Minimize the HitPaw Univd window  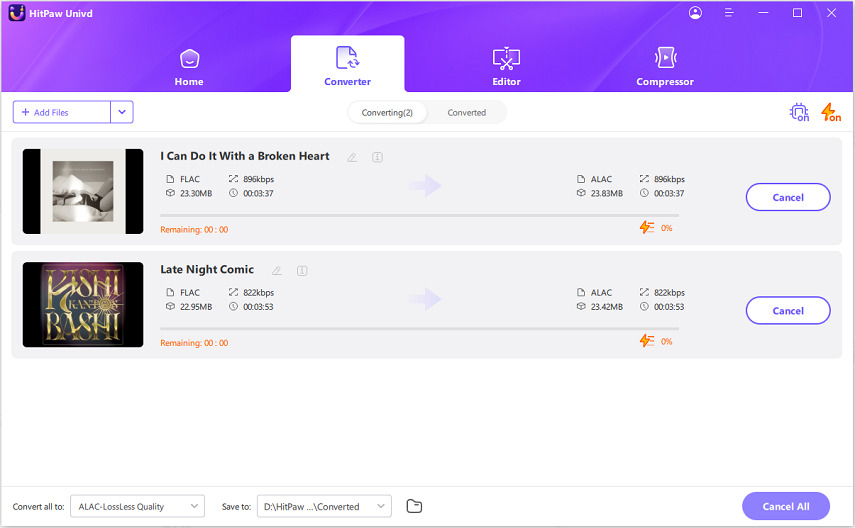(763, 13)
